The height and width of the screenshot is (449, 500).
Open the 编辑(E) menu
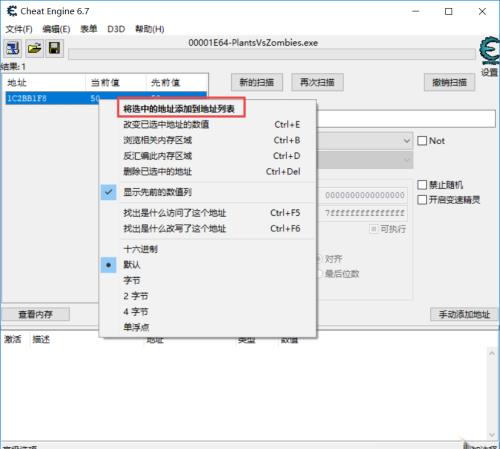(x=56, y=29)
